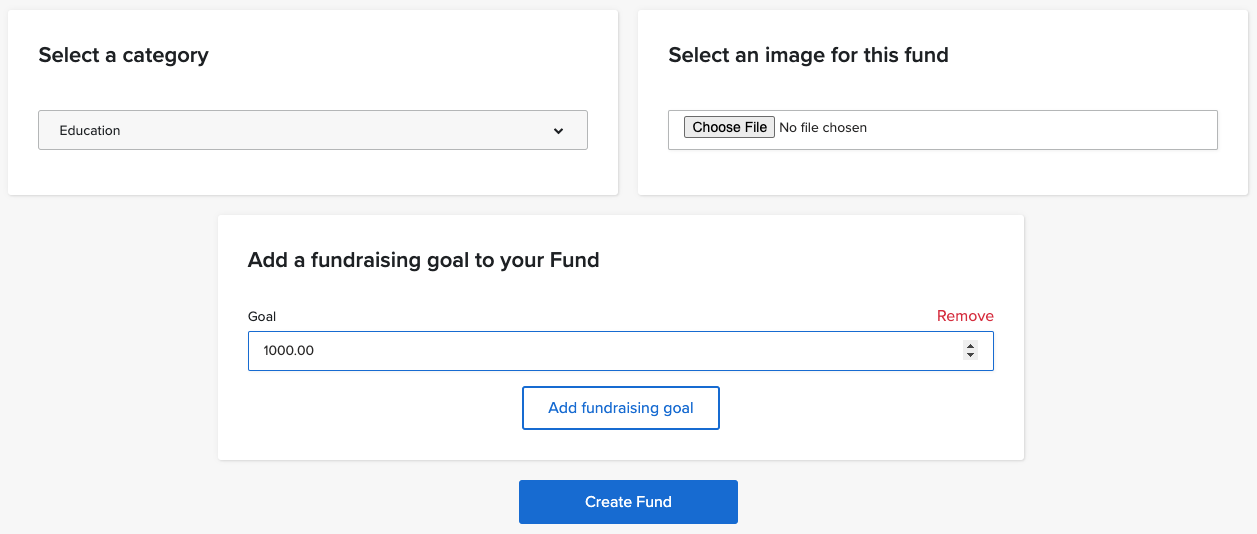Increment the Goal amount with up arrow

tap(970, 346)
